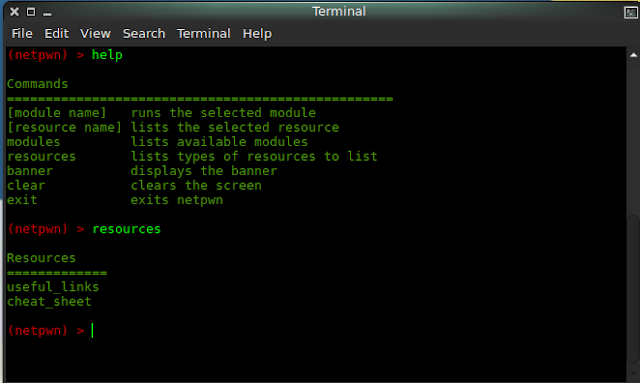
Task: Click the vertical scrollbar track above thumb
Action: (x=633, y=137)
